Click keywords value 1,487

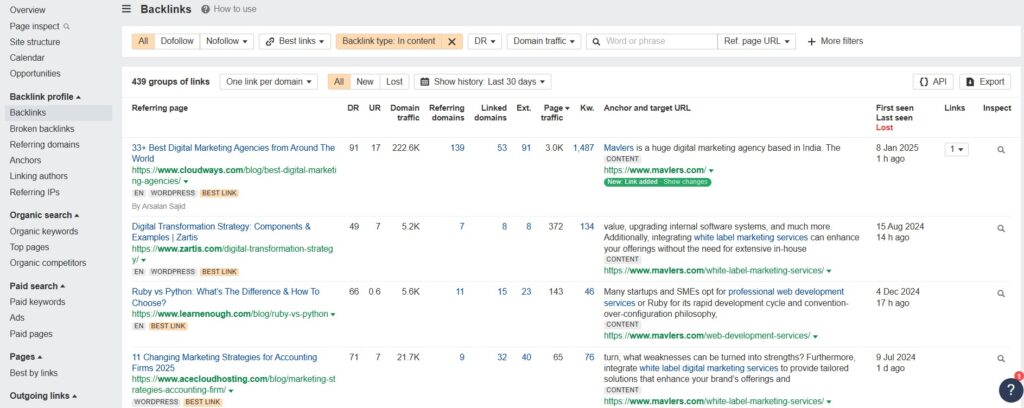pyautogui.click(x=583, y=148)
